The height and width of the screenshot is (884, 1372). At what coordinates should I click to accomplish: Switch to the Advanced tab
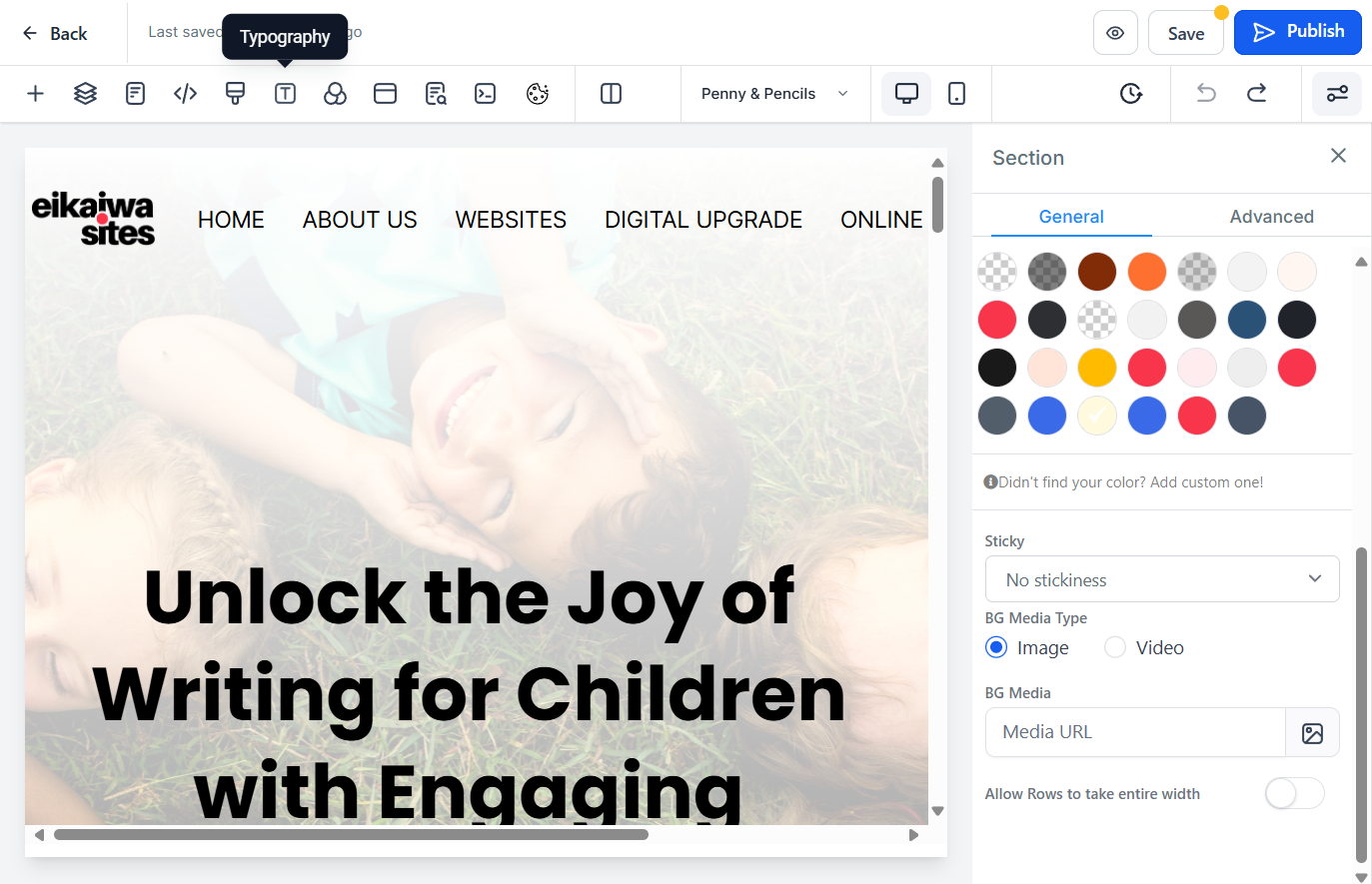tap(1271, 217)
